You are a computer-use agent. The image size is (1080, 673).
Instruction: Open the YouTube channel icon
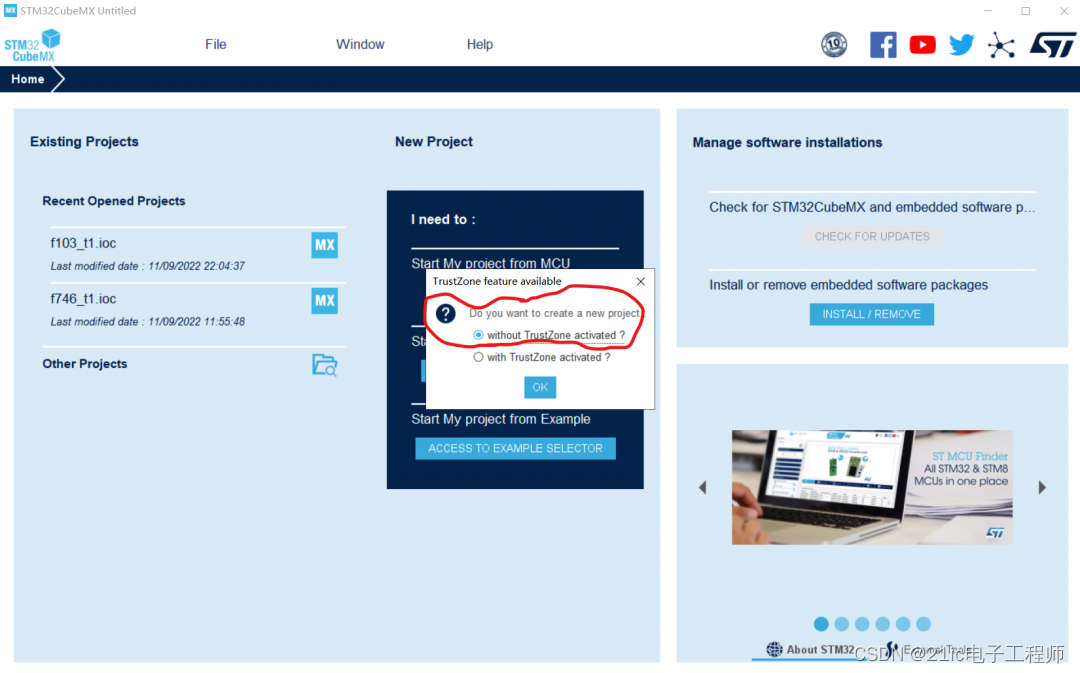point(922,45)
